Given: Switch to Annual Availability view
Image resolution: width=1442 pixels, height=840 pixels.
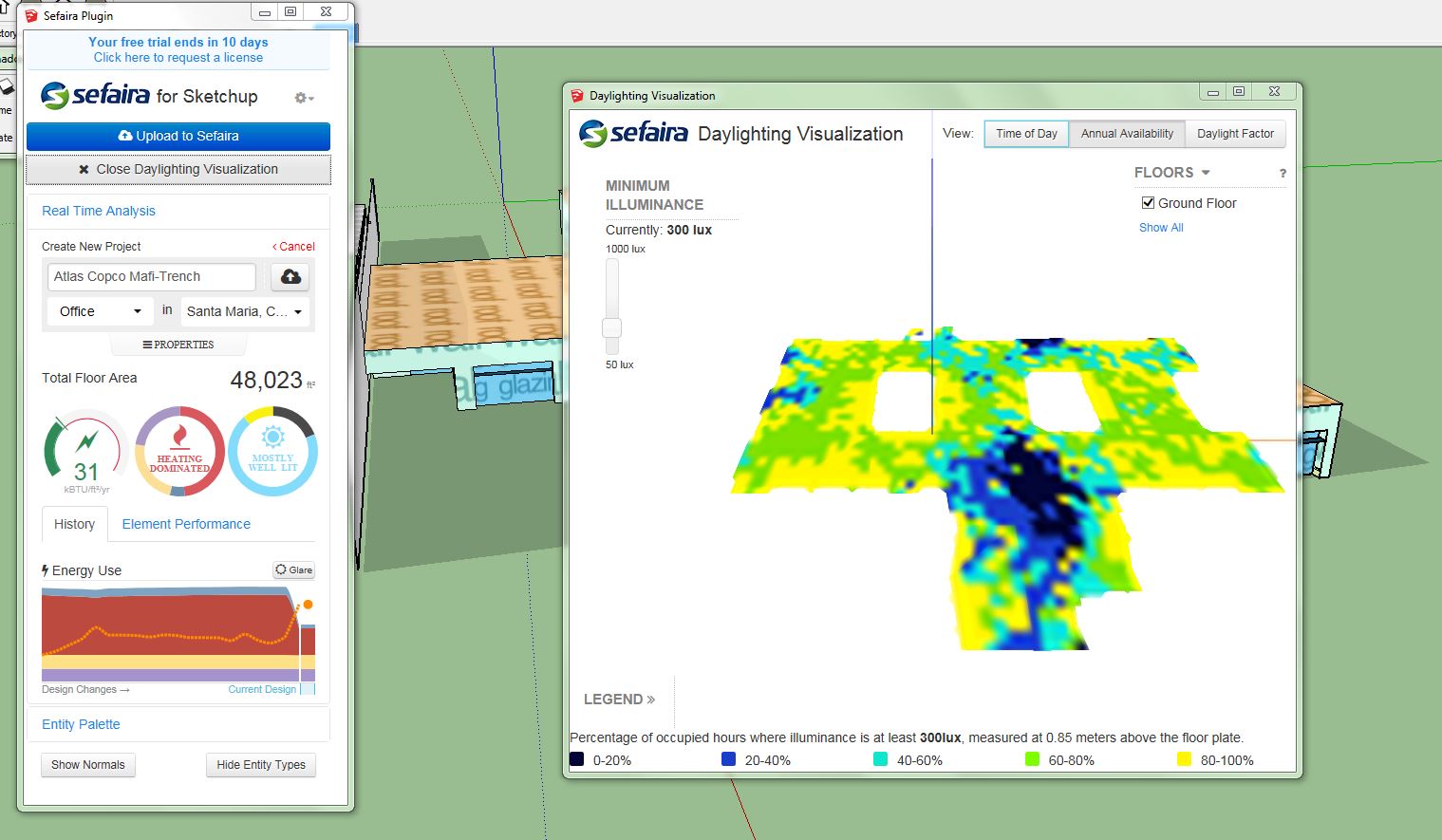Looking at the screenshot, I should [1127, 134].
